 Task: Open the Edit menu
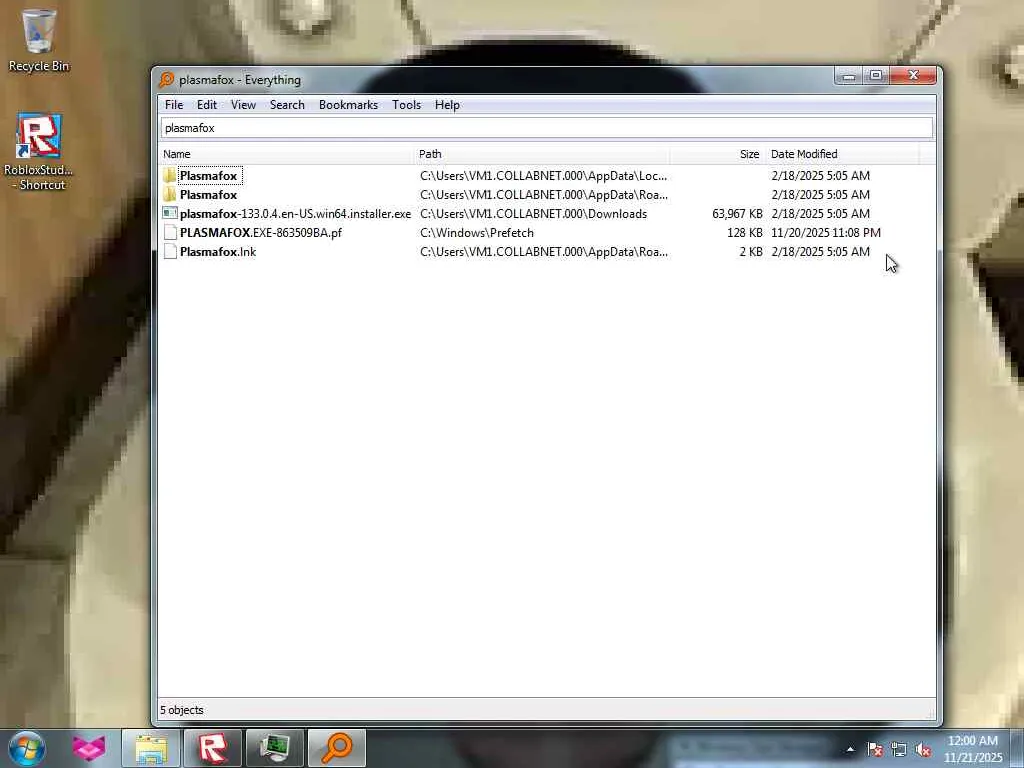pyautogui.click(x=206, y=104)
